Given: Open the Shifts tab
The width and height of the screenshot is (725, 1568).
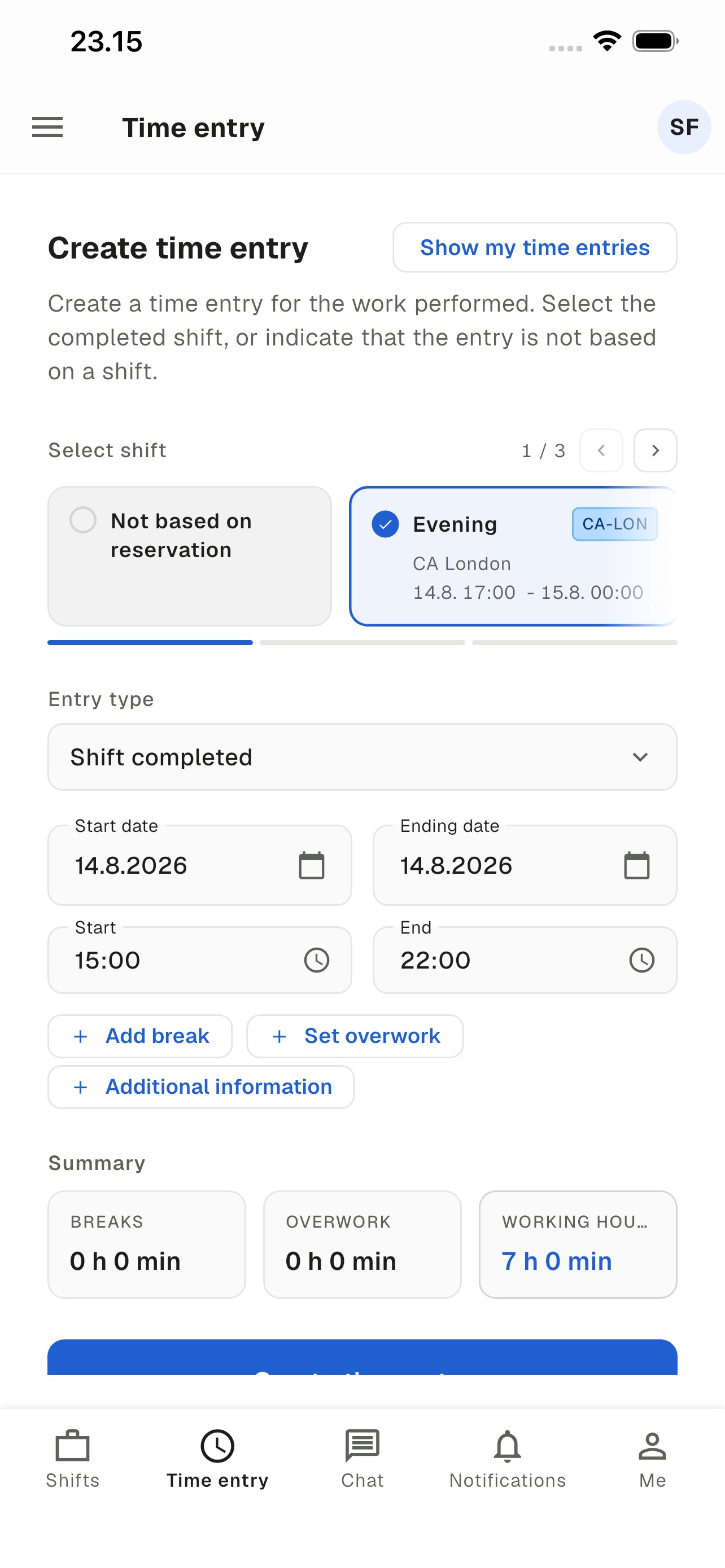Looking at the screenshot, I should (x=72, y=1458).
